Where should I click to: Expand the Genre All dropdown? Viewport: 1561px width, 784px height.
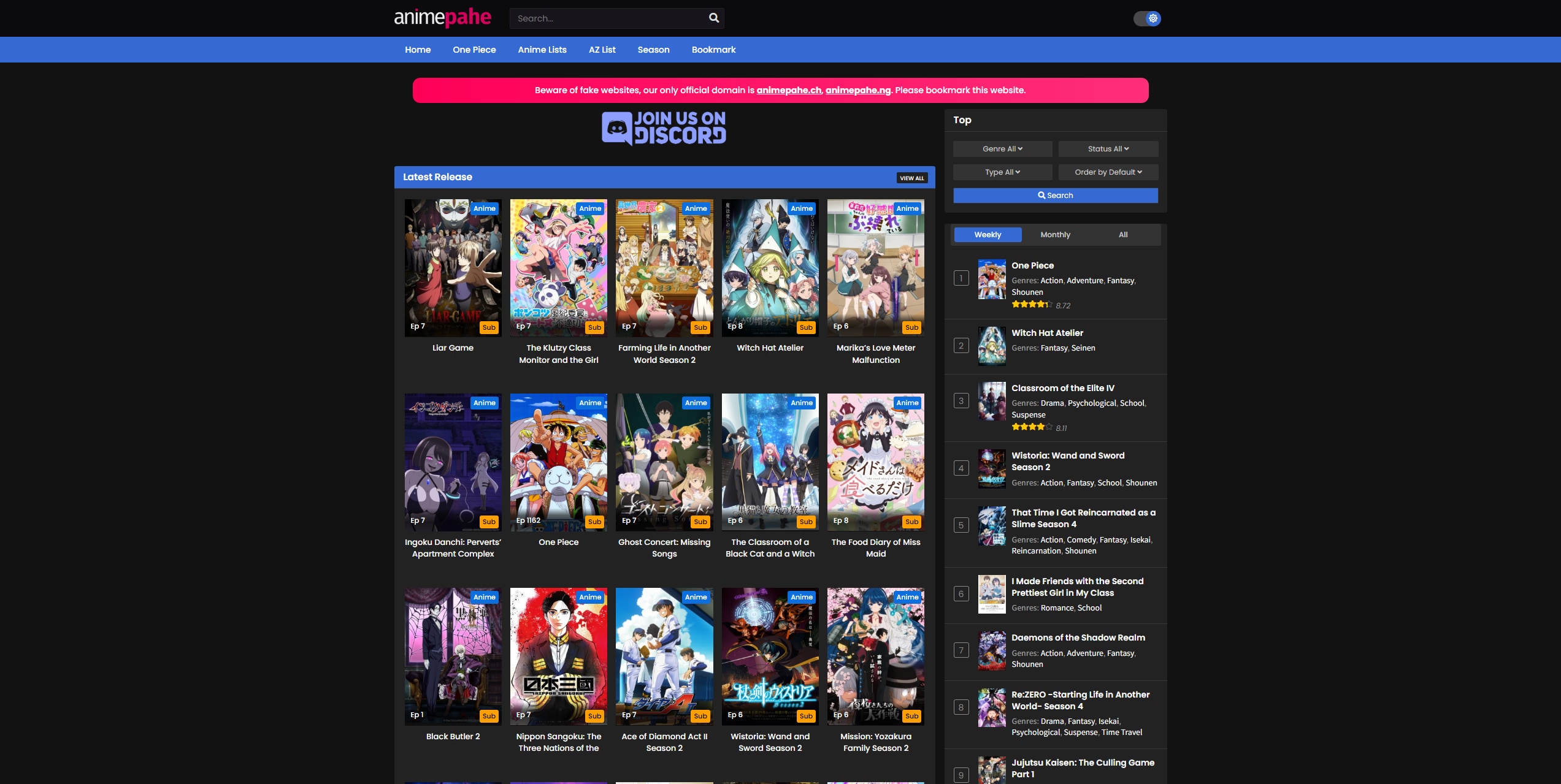tap(1002, 149)
